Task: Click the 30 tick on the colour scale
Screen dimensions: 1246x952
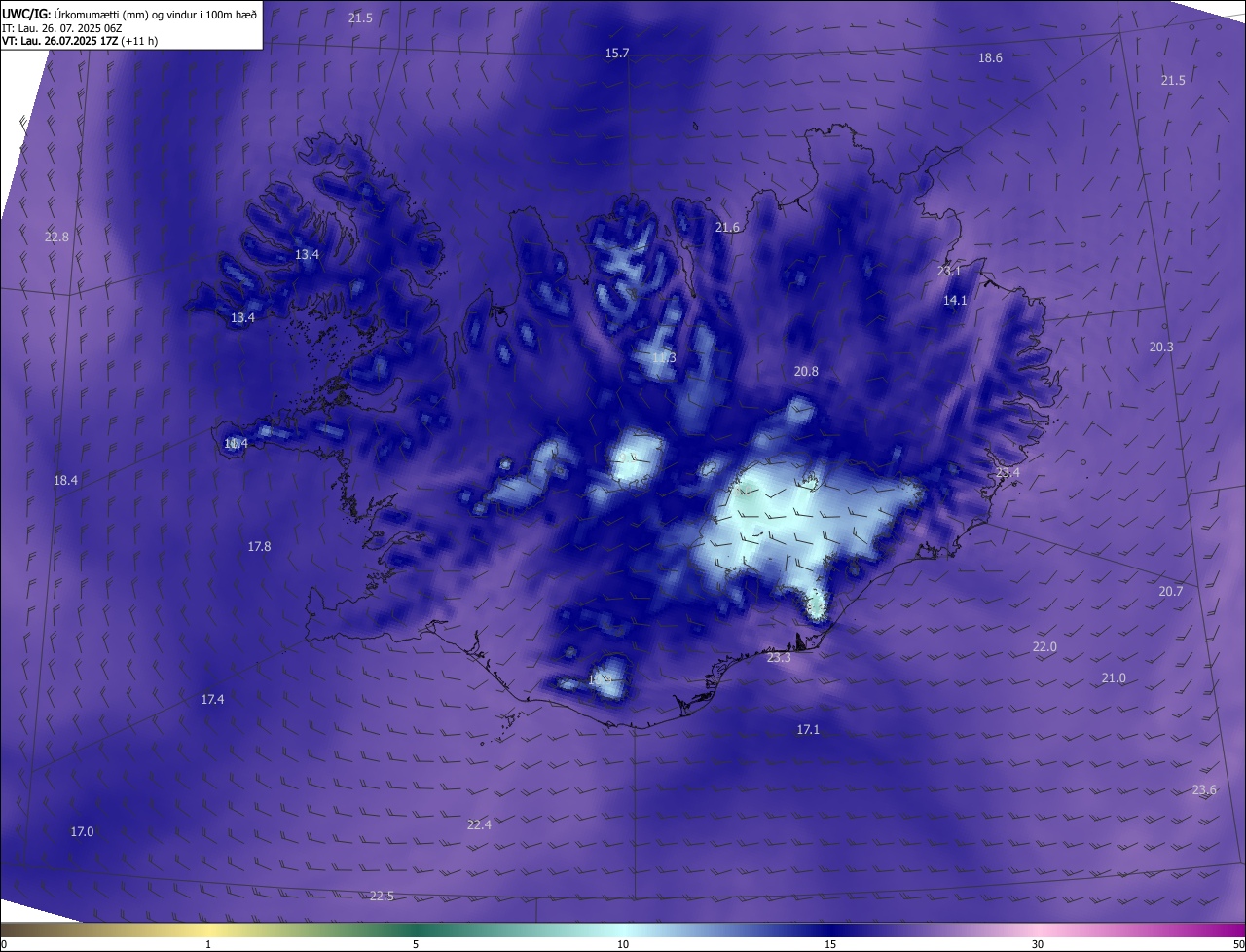Action: point(1038,944)
